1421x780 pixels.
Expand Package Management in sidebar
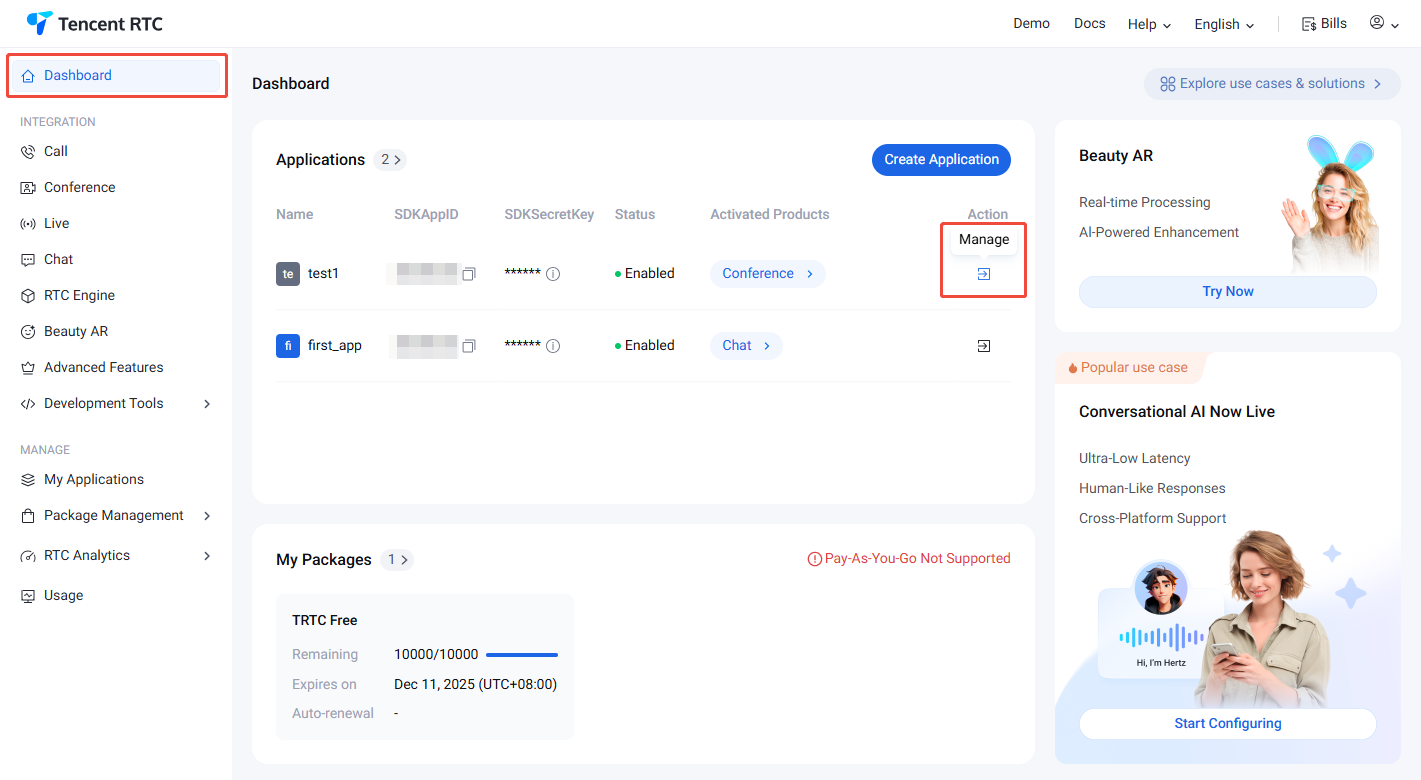click(207, 516)
